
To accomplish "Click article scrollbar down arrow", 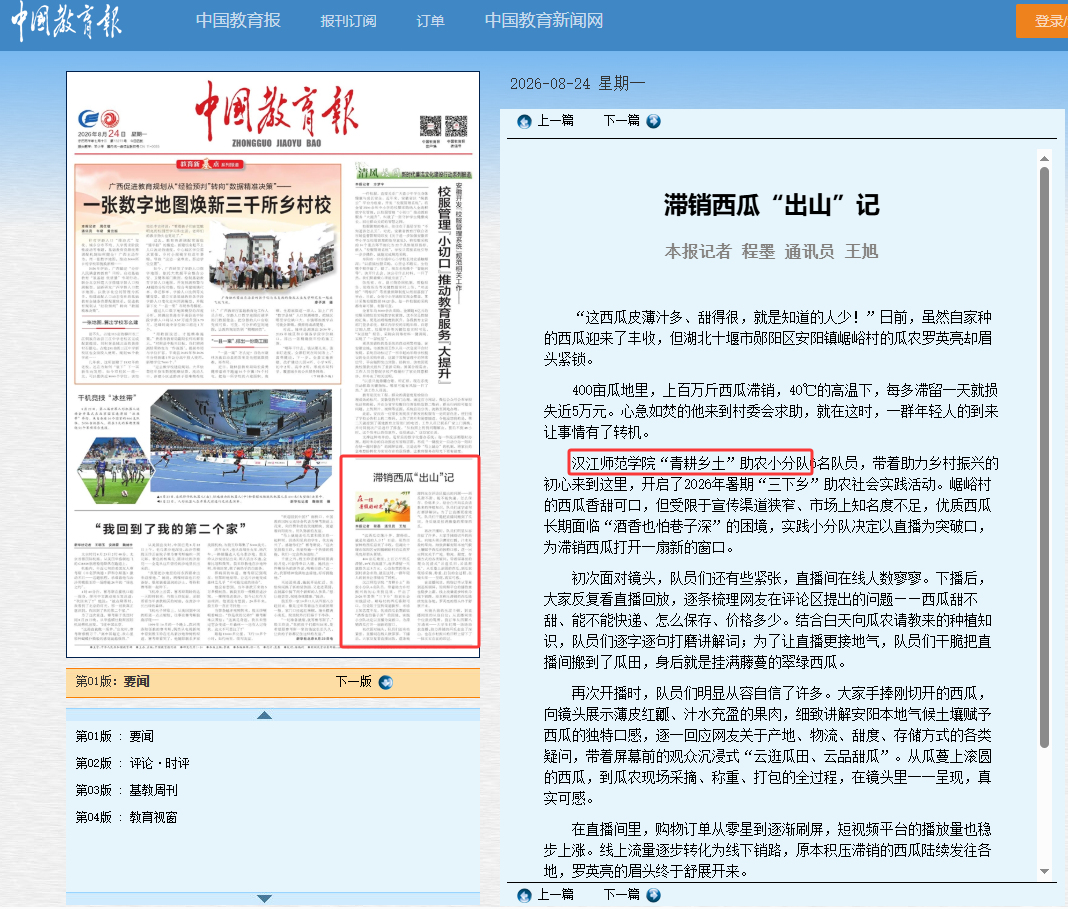I will tap(1044, 871).
